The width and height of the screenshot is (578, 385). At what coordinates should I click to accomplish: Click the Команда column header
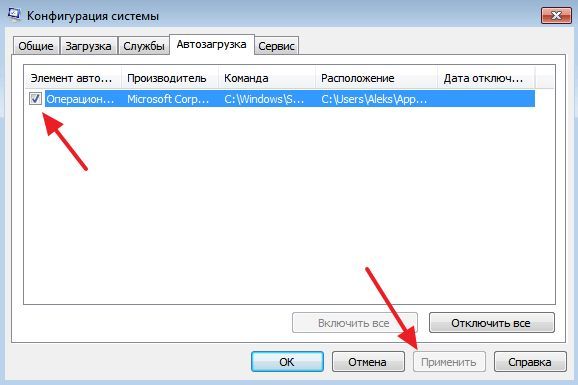(267, 78)
